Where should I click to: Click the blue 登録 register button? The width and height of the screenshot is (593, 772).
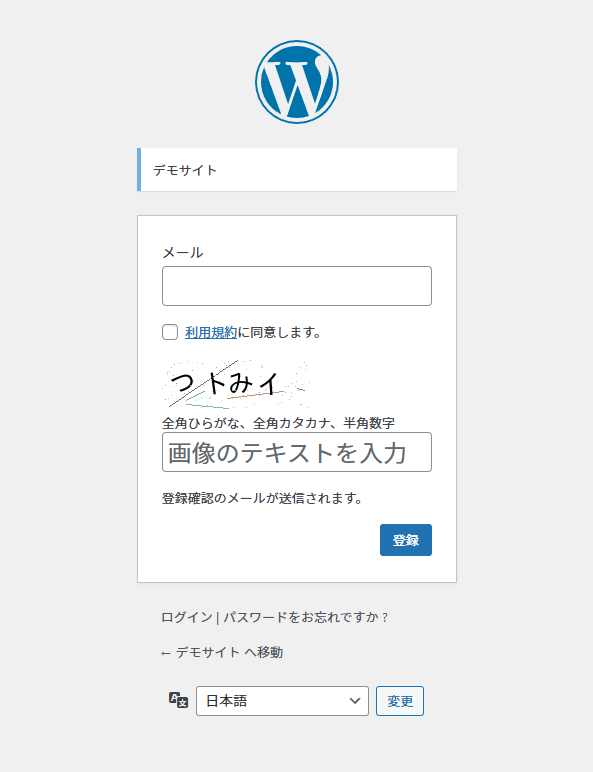(x=406, y=540)
